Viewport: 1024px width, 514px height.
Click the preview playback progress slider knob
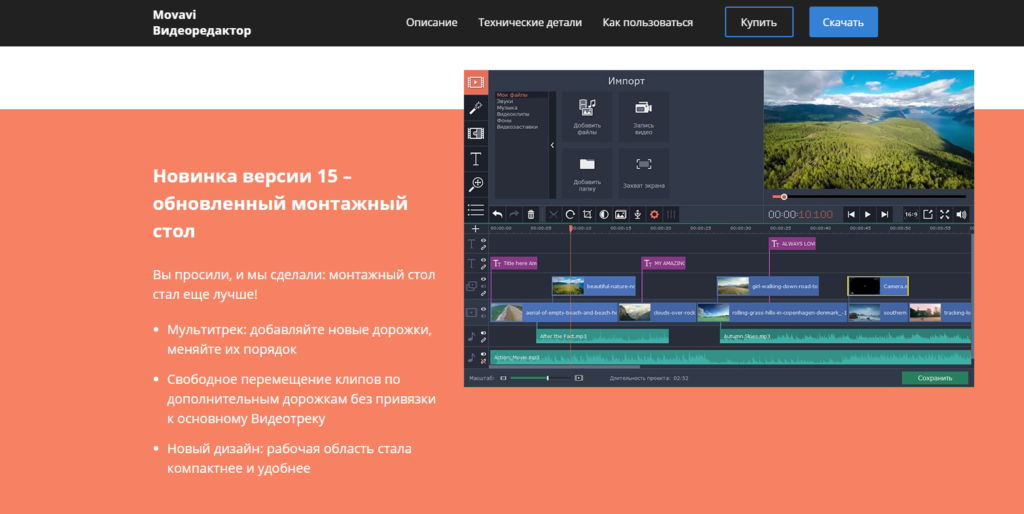tap(784, 197)
